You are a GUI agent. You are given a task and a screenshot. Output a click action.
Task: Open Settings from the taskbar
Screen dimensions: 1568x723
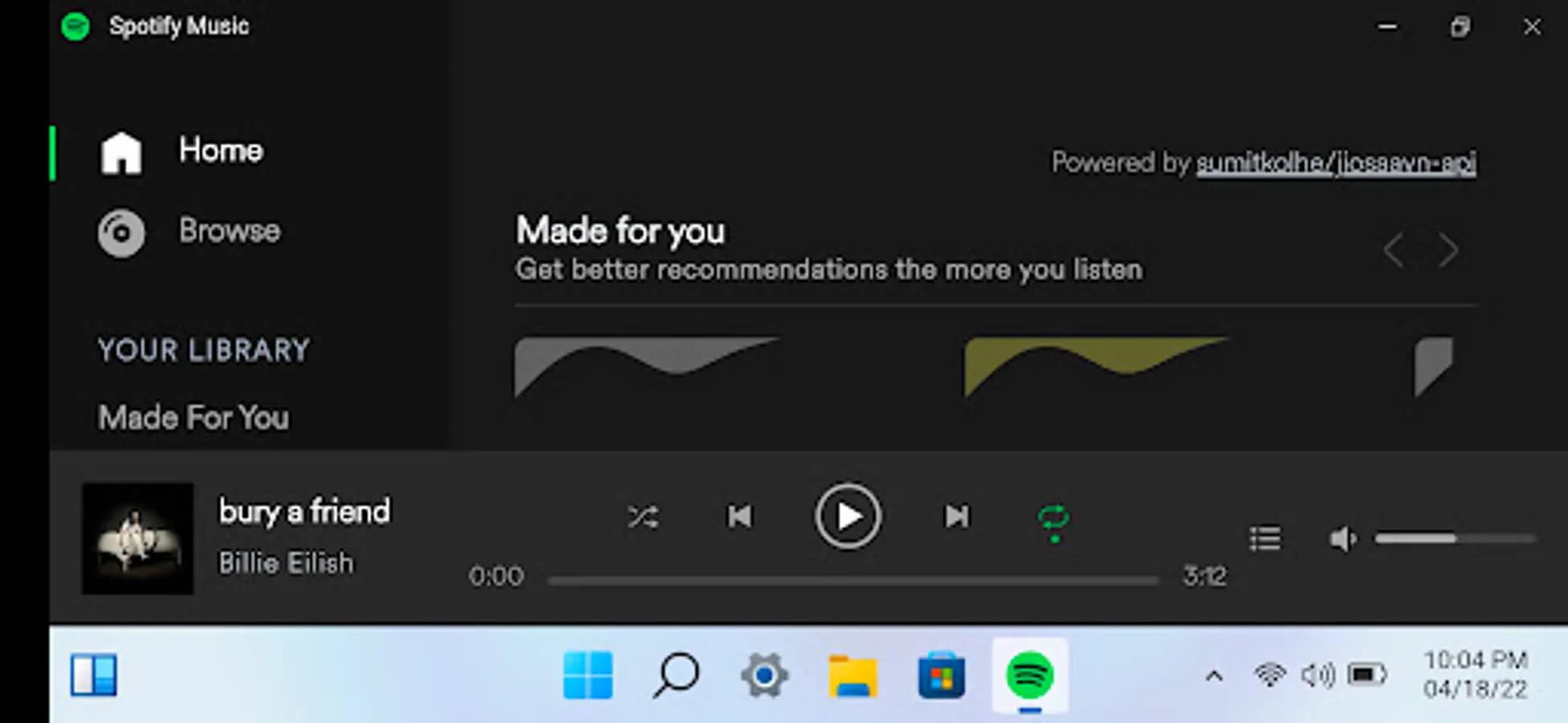pos(764,675)
